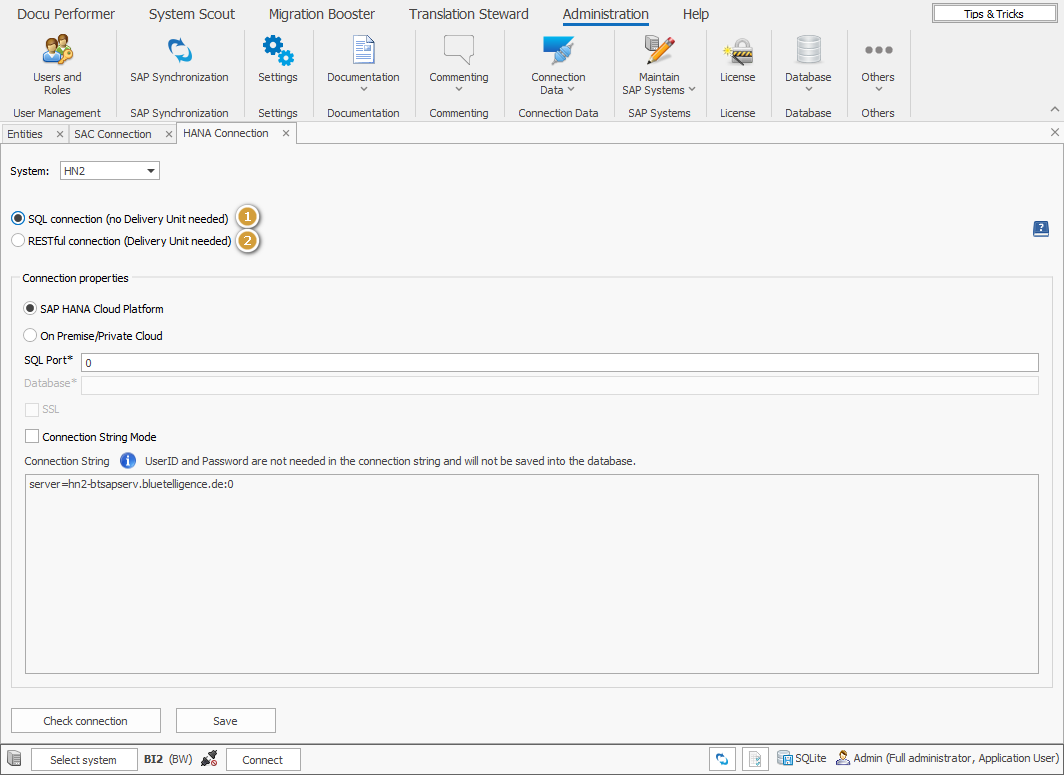Image resolution: width=1064 pixels, height=775 pixels.
Task: Click the disconnected plug icon in status bar
Action: 209,758
